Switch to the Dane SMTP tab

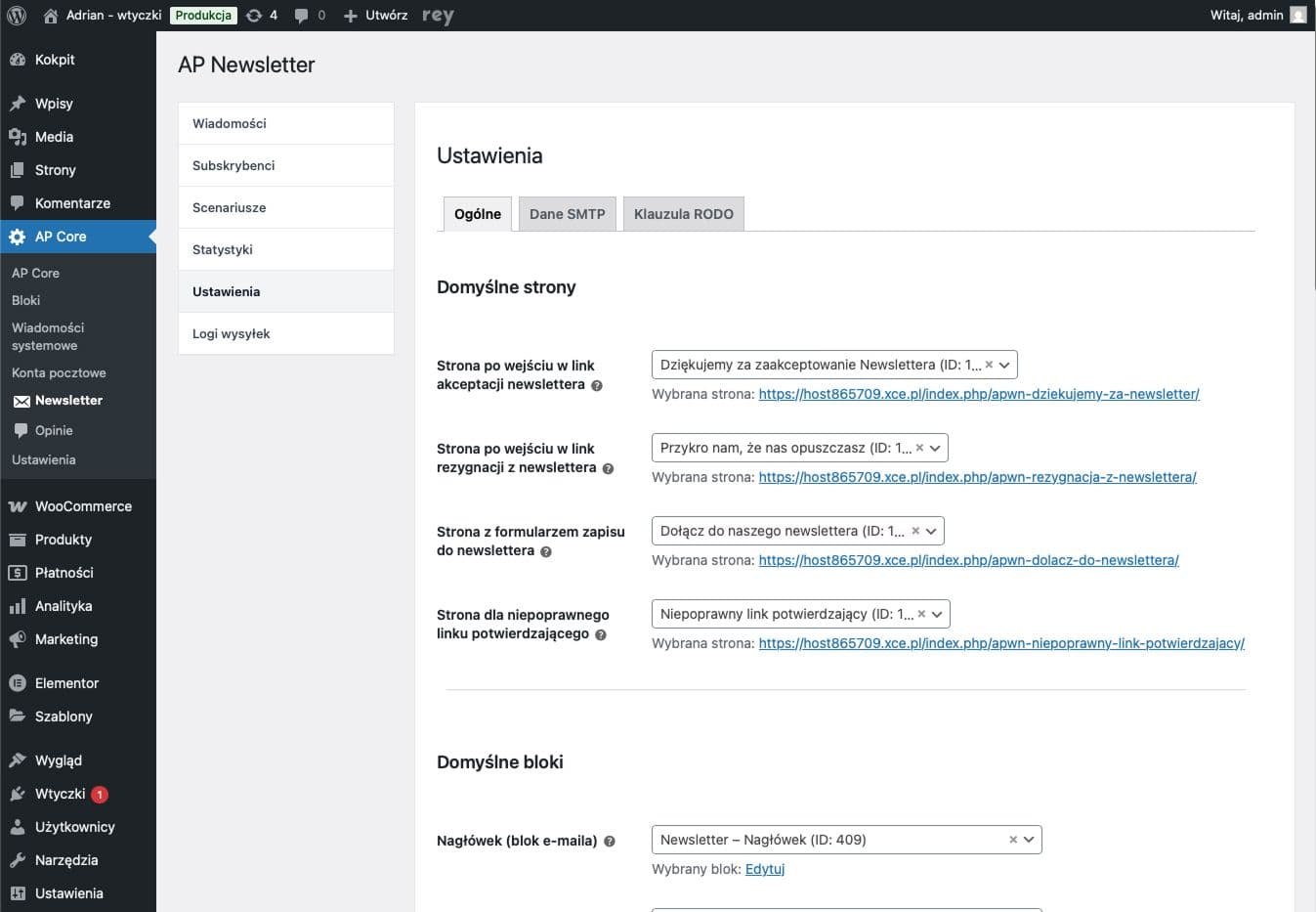[x=567, y=213]
